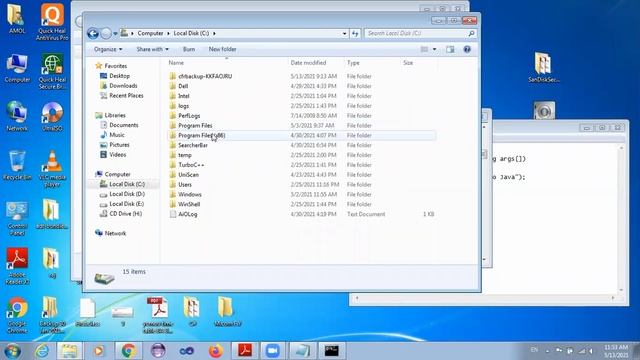Create a New folder from toolbar
The width and height of the screenshot is (640, 360).
point(222,49)
